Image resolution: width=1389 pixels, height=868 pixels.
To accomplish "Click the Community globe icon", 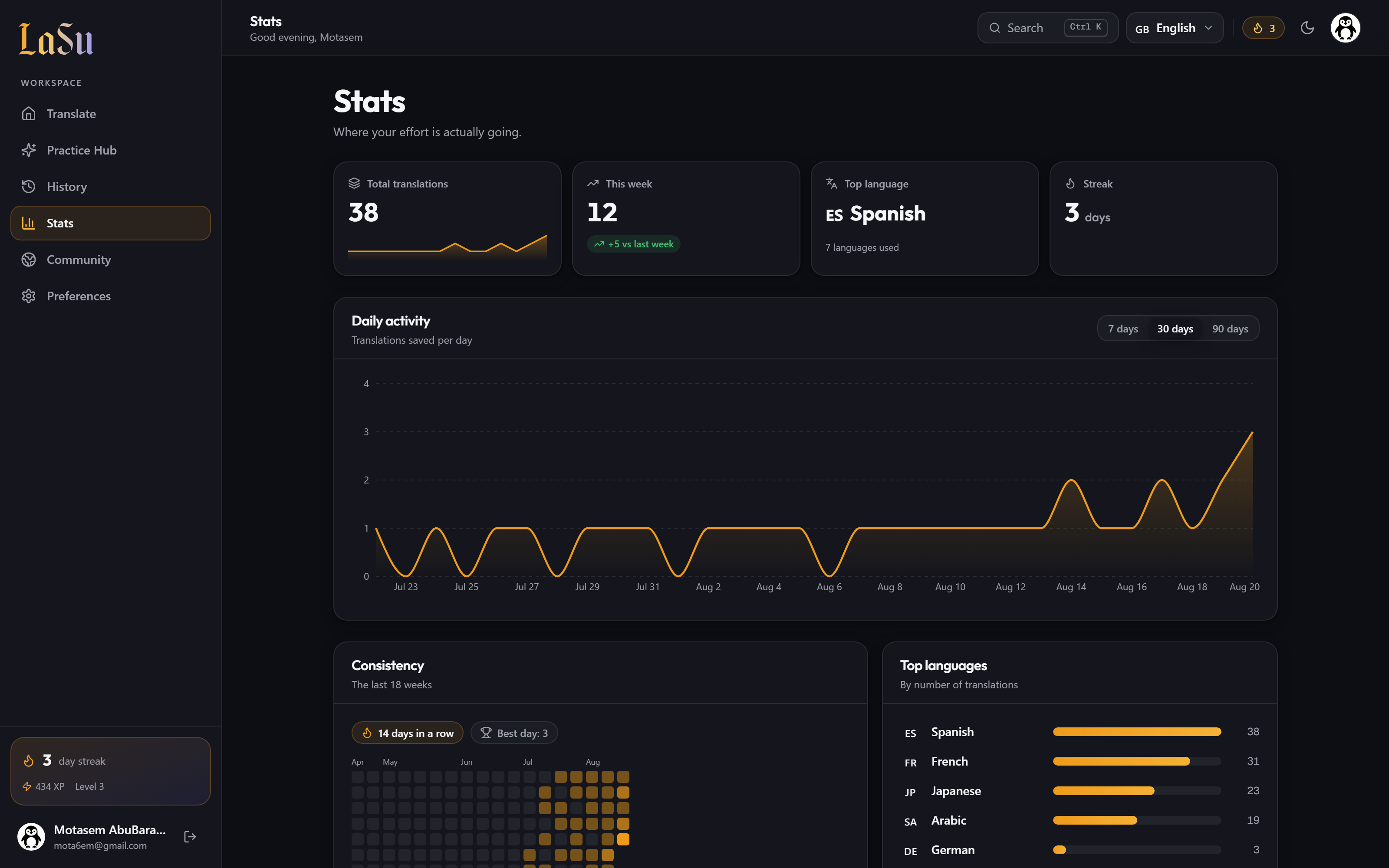I will coord(29,260).
